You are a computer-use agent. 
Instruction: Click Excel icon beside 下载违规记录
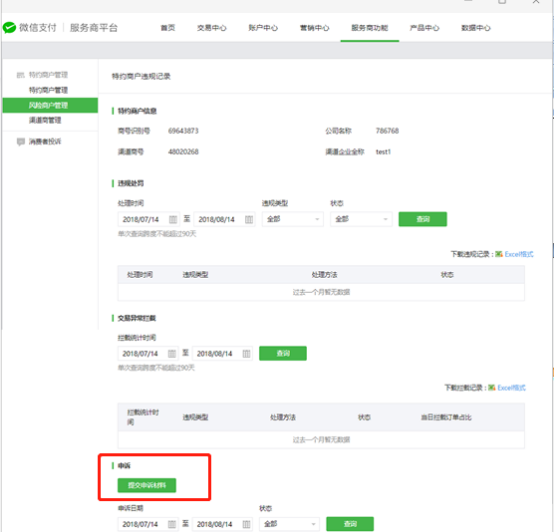(x=499, y=254)
